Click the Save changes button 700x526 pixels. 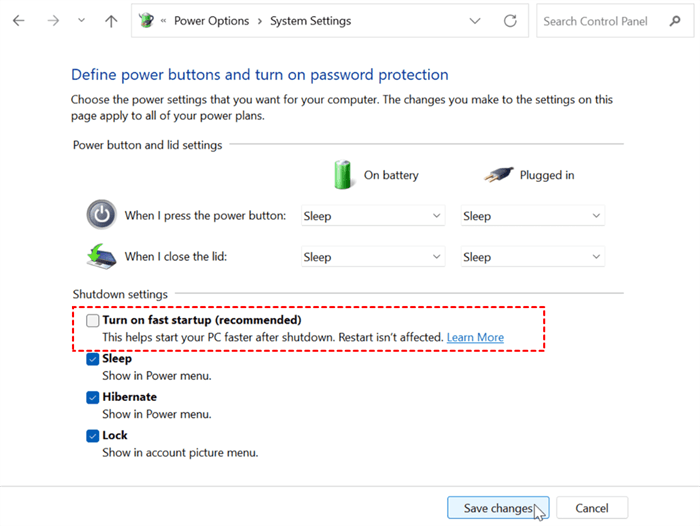(x=498, y=508)
